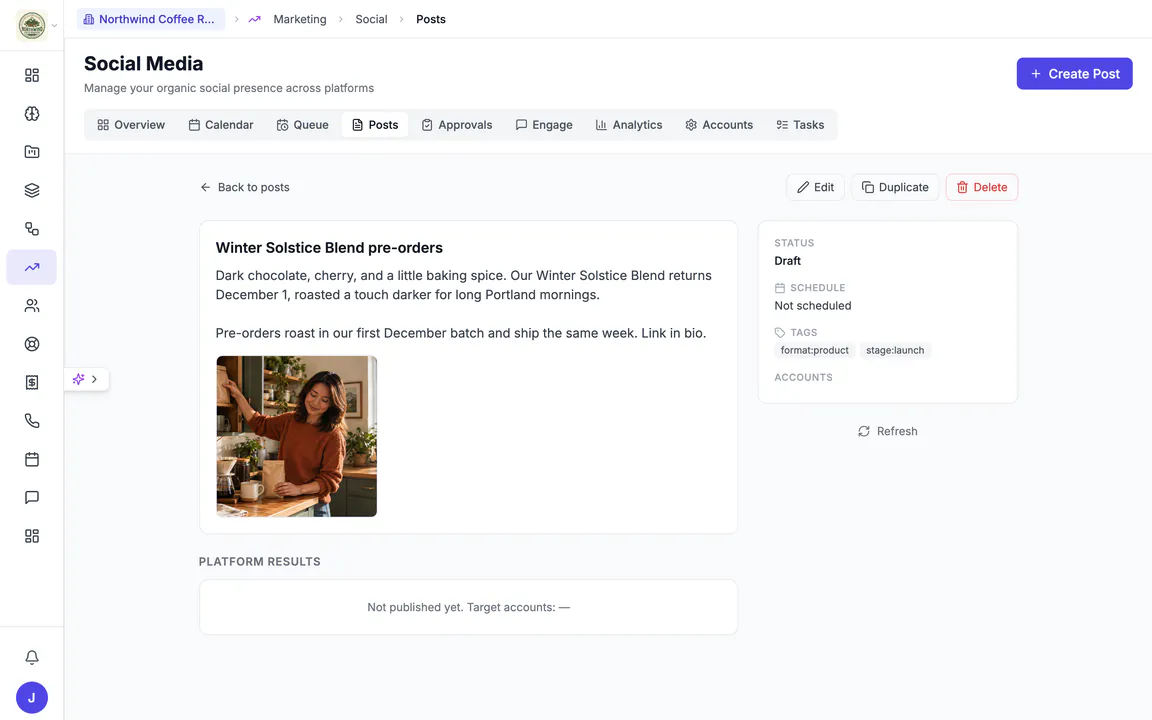The width and height of the screenshot is (1152, 720).
Task: Click the Not published yet message
Action: click(x=469, y=608)
